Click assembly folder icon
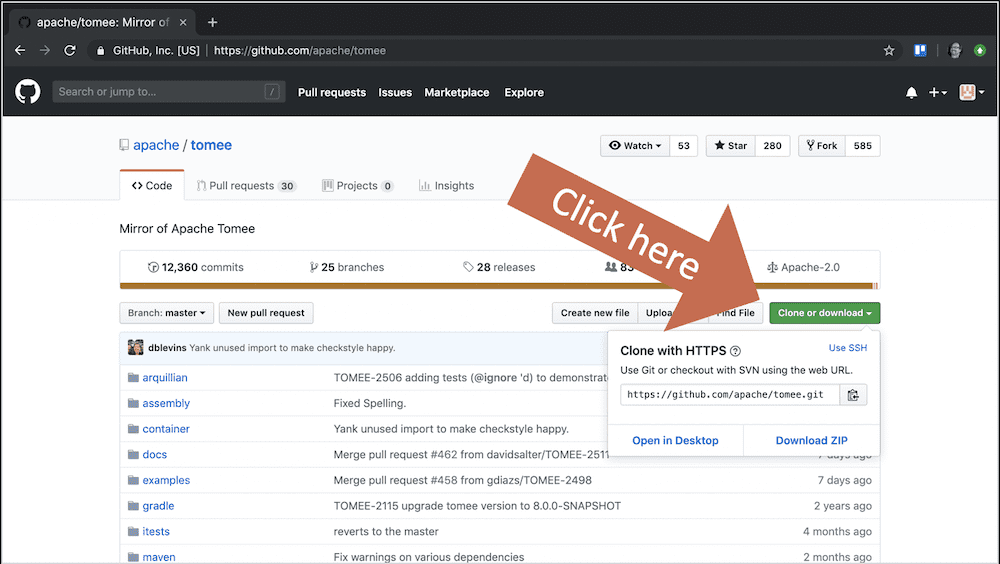The height and width of the screenshot is (564, 1000). tap(133, 403)
